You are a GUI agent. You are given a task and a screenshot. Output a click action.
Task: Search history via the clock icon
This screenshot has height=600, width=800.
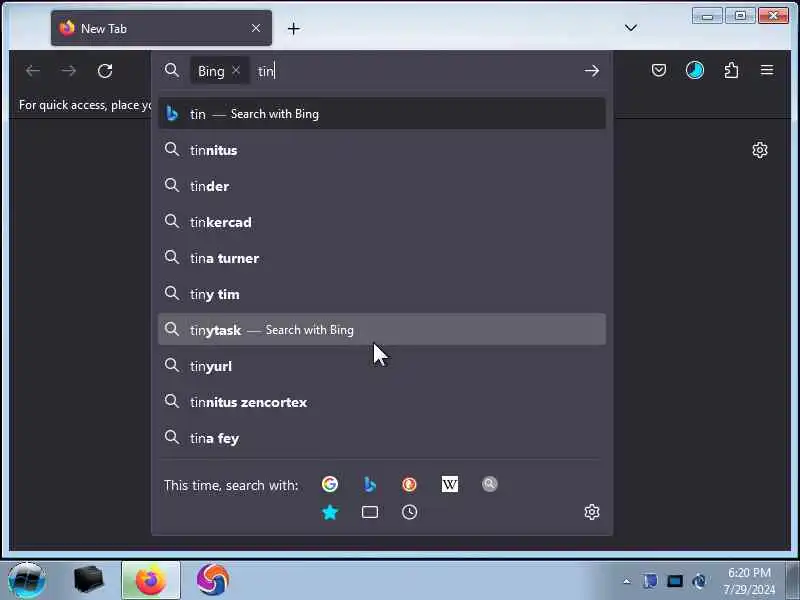(x=409, y=512)
